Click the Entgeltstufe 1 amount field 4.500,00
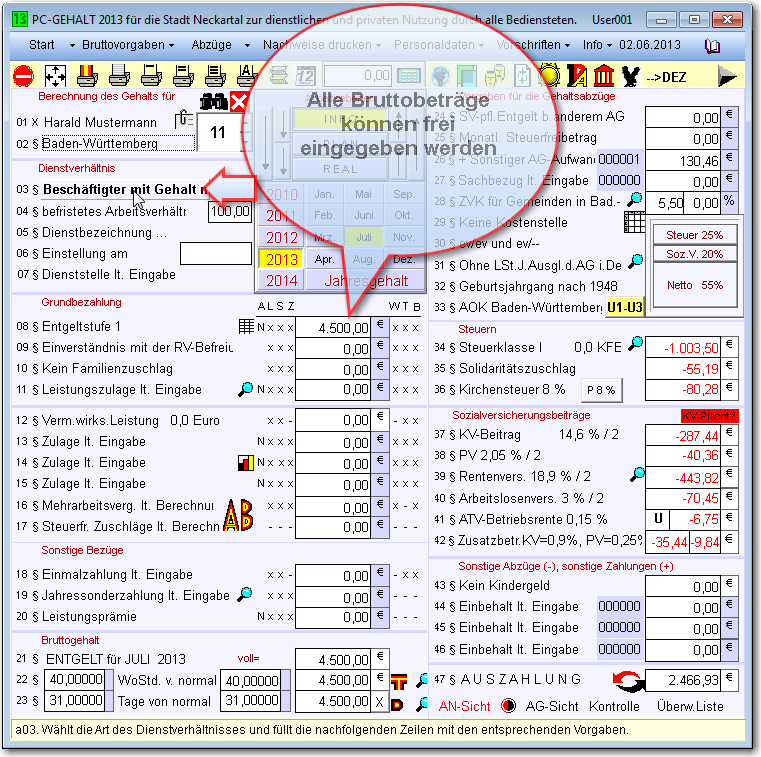This screenshot has height=757, width=761. pyautogui.click(x=333, y=328)
